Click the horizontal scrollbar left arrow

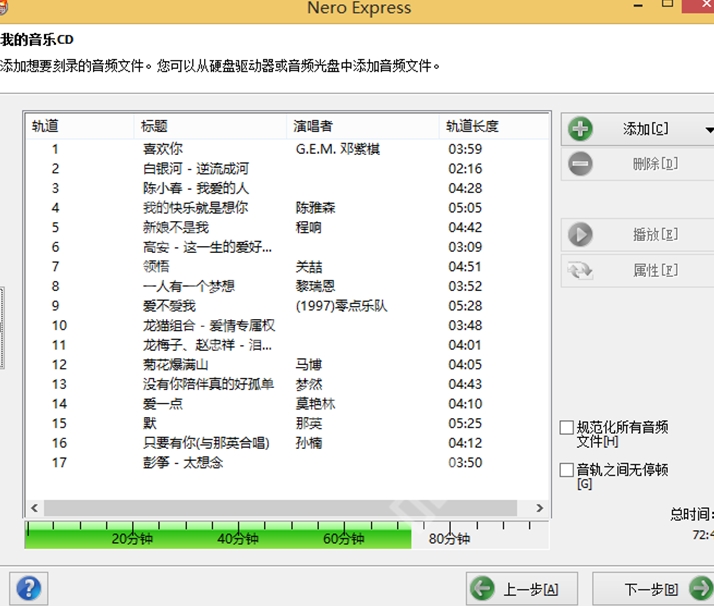(x=34, y=508)
